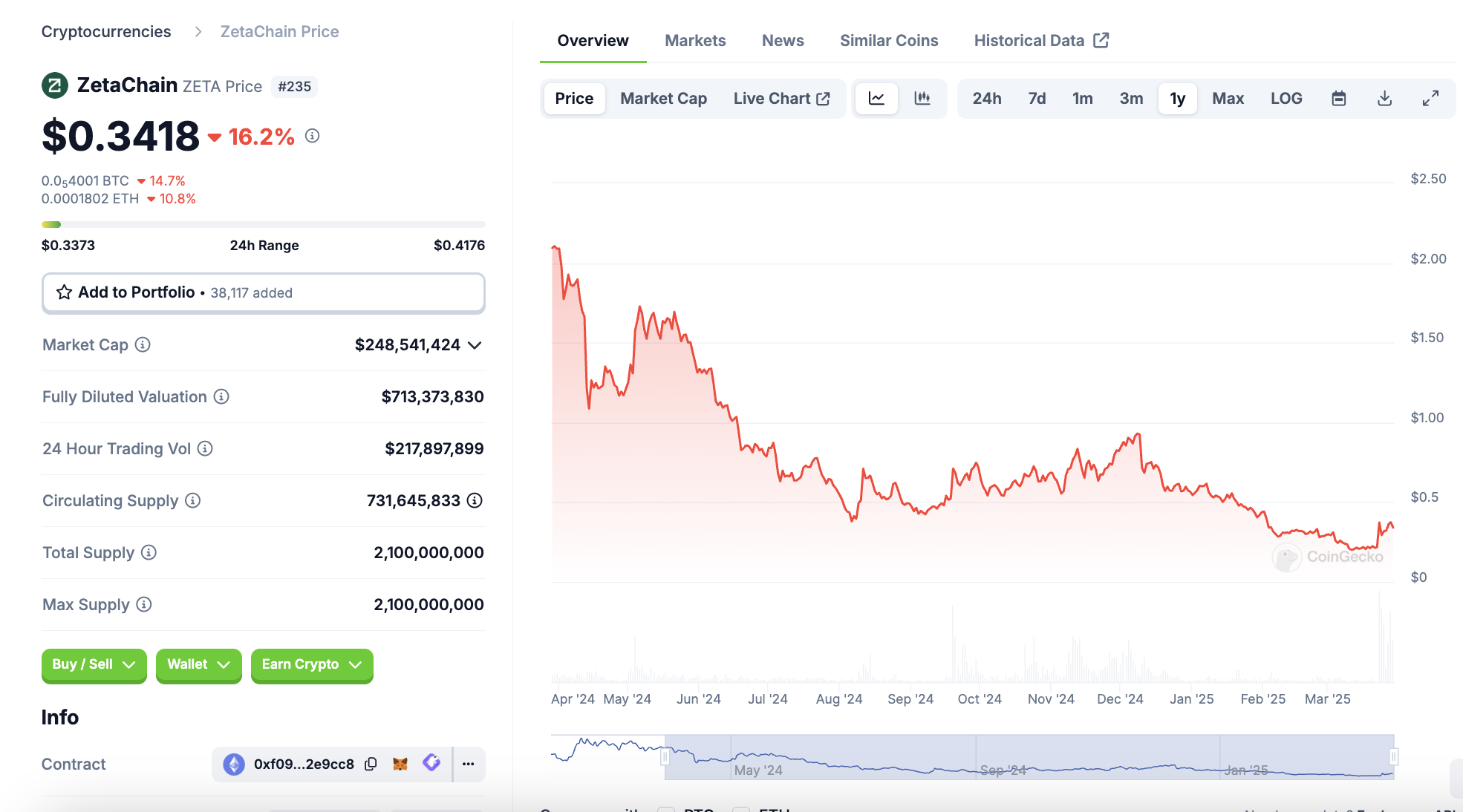
Task: Select the line chart view icon
Action: (x=876, y=99)
